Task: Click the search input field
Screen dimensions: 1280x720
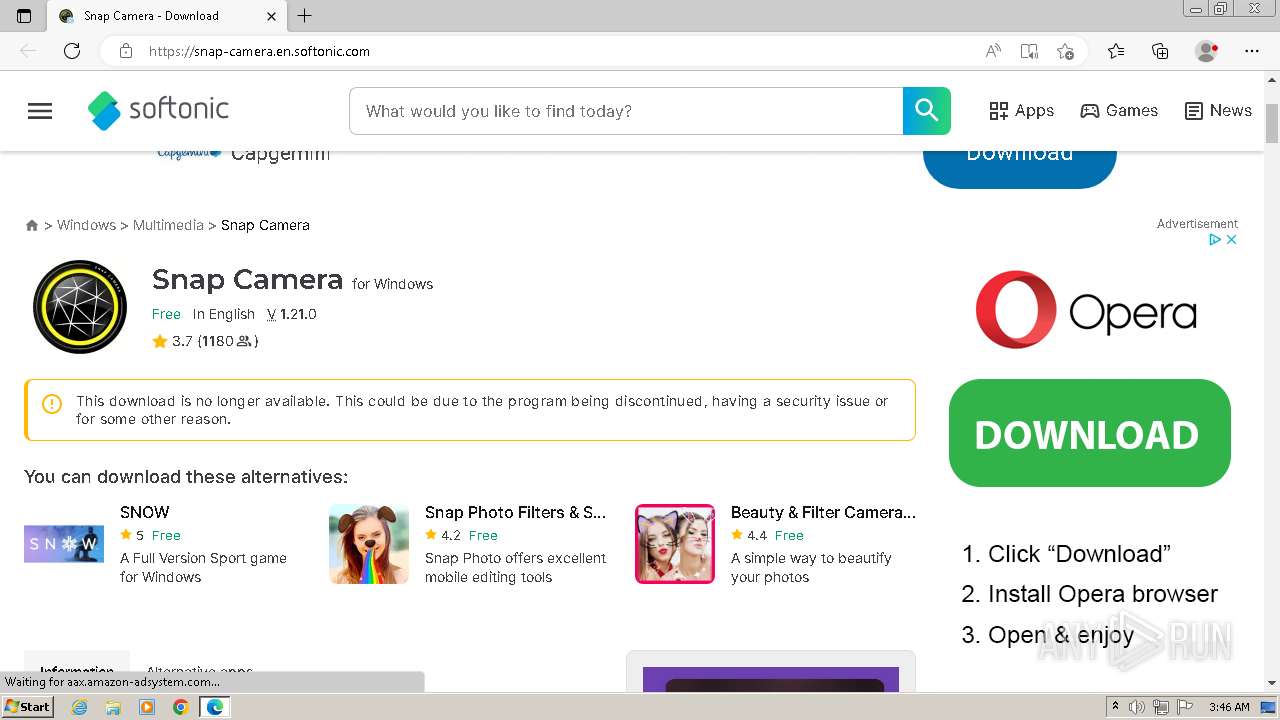Action: 626,111
